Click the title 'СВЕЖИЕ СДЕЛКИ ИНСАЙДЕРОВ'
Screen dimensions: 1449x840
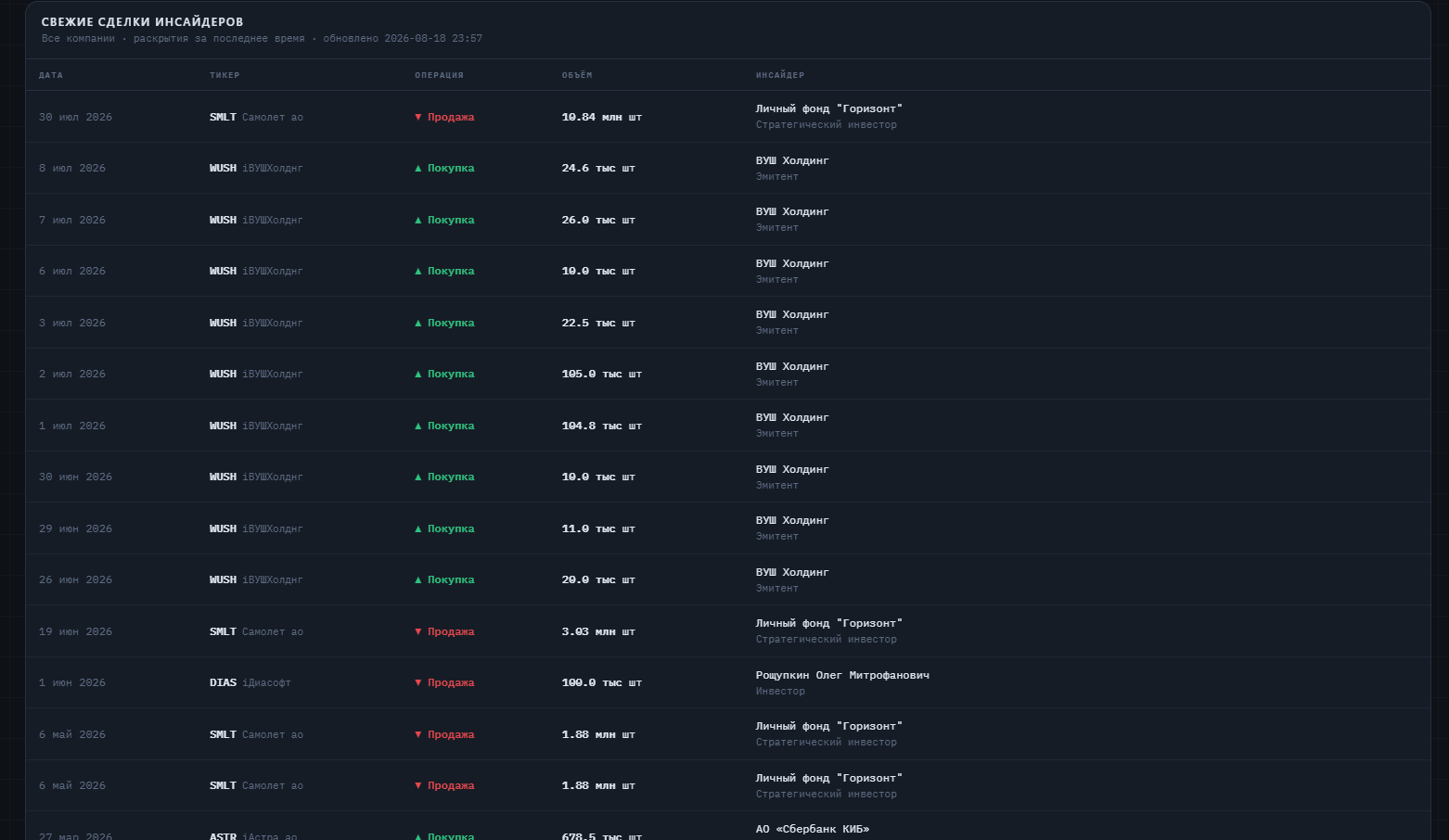pyautogui.click(x=143, y=22)
